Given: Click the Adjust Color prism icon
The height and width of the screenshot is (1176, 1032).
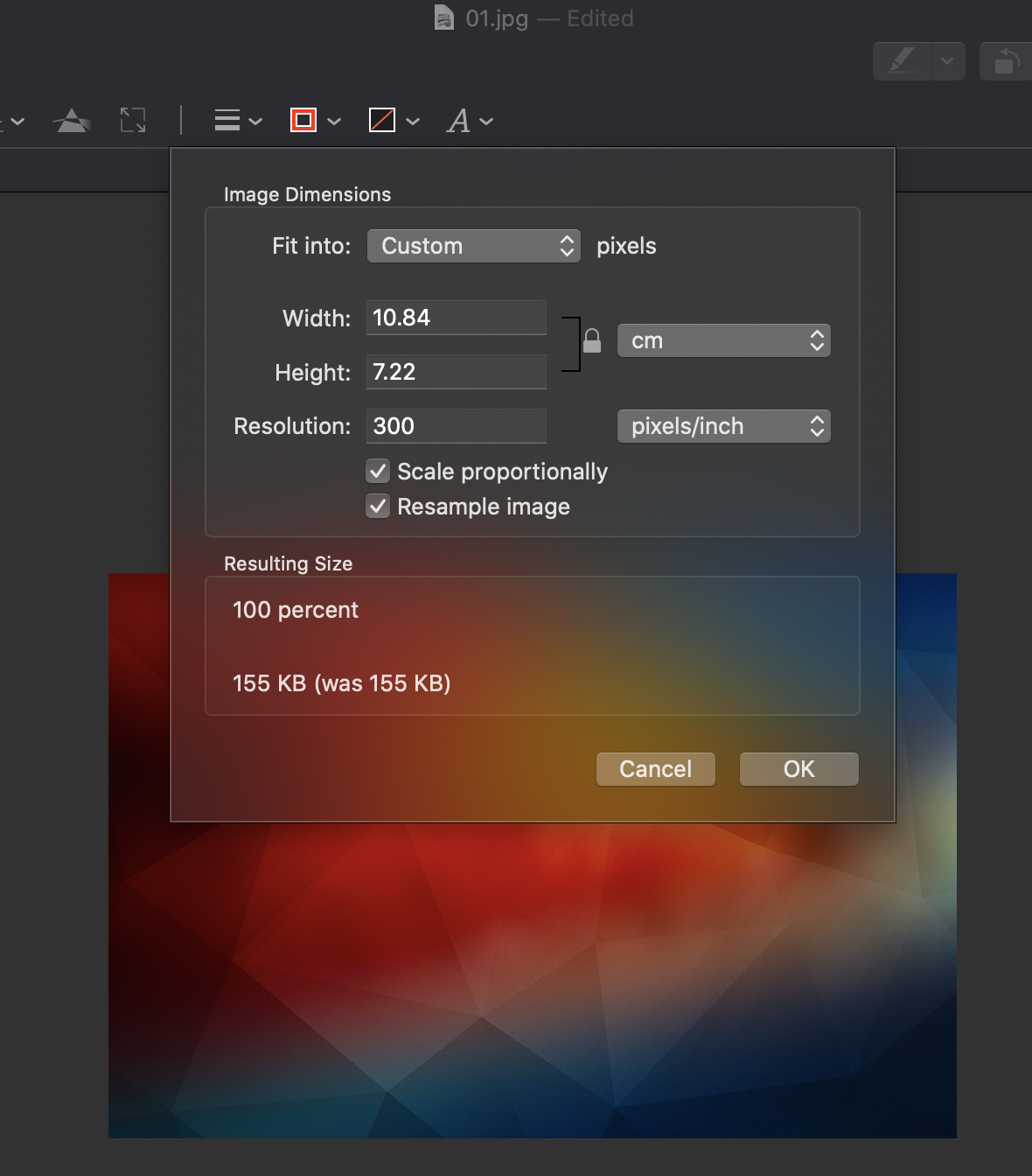Looking at the screenshot, I should point(72,120).
